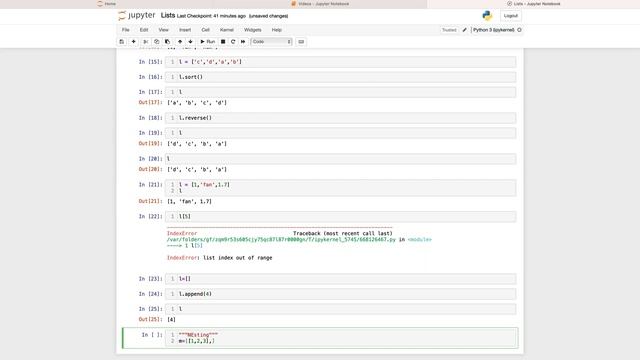The image size is (640, 360).
Task: Click output Out[19] reversed list
Action: (x=197, y=144)
